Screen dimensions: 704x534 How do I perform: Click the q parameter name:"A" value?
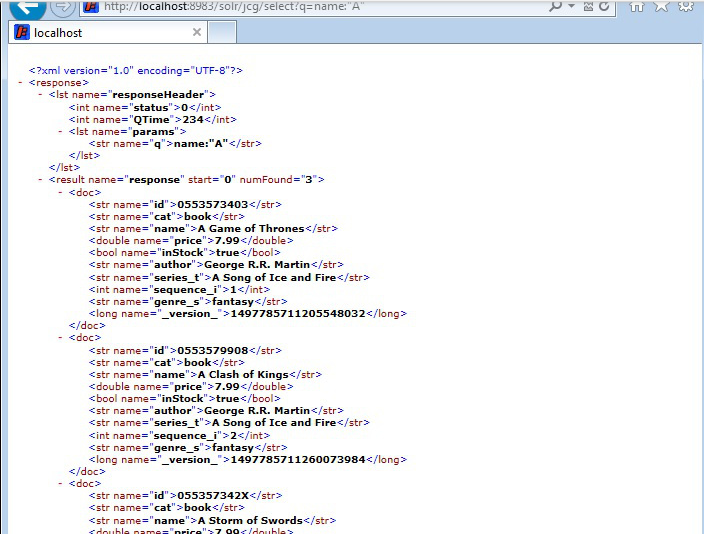(x=201, y=144)
